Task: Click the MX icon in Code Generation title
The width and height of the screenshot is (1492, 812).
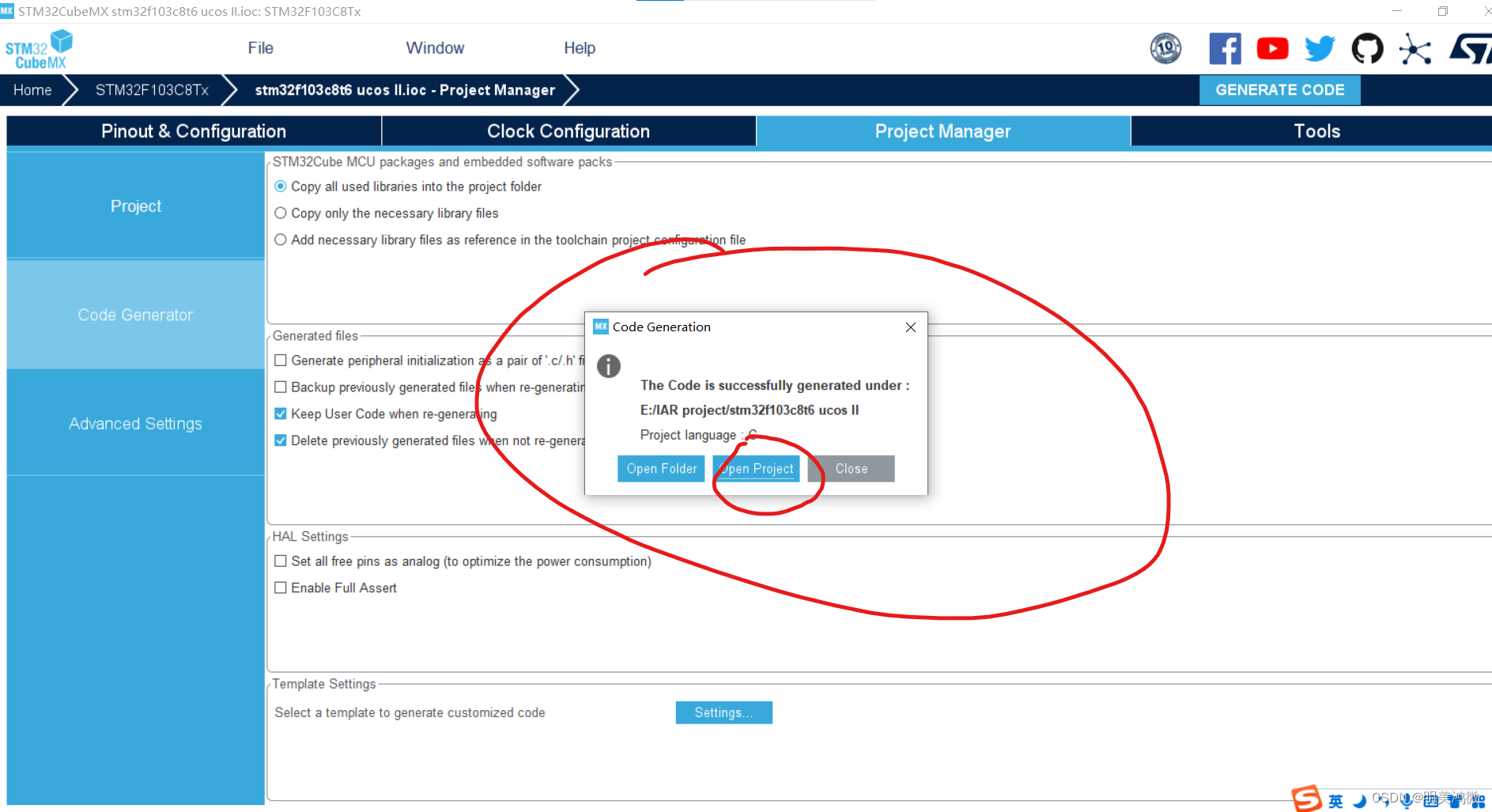Action: point(601,327)
